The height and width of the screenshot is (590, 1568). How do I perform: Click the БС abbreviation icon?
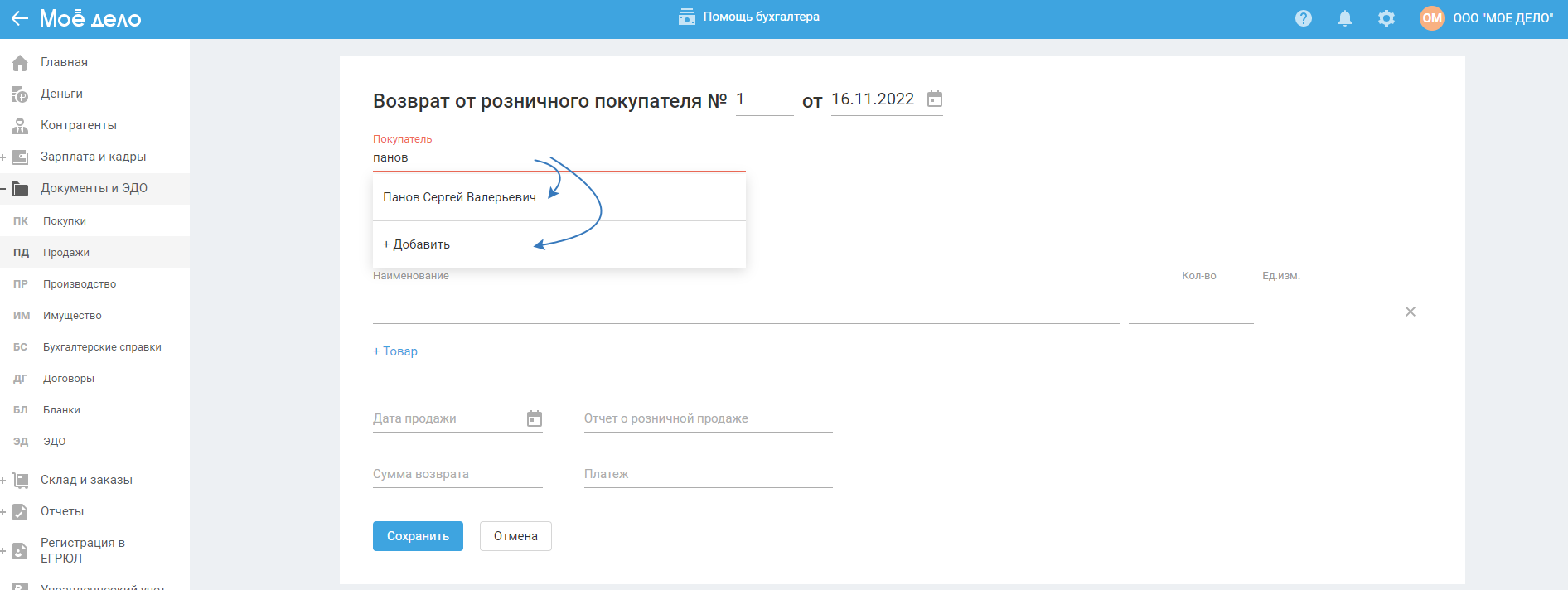[x=21, y=347]
